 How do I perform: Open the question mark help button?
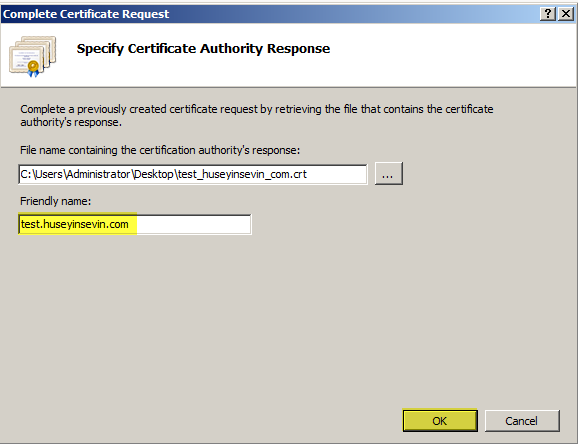548,14
